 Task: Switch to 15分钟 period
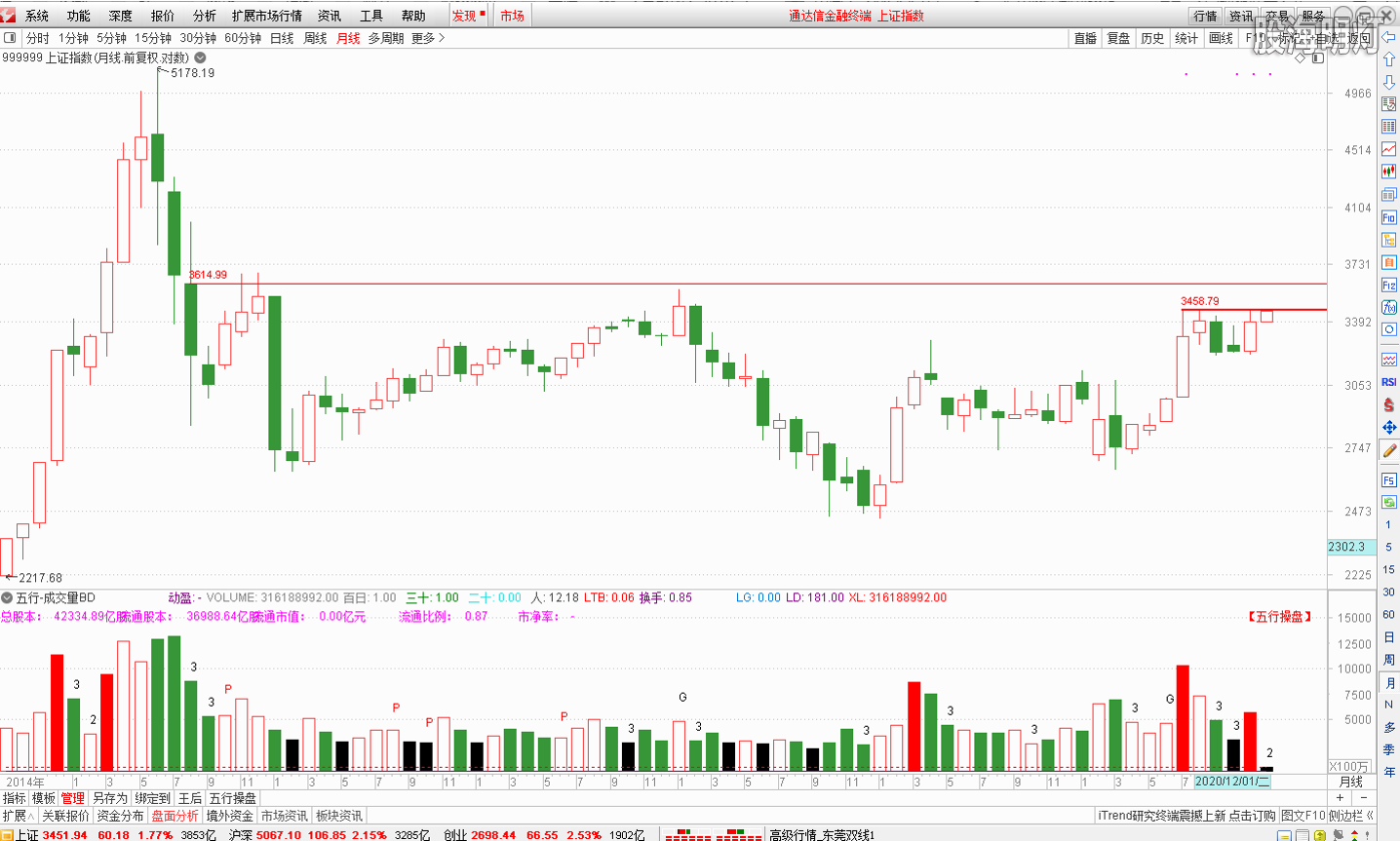point(153,38)
